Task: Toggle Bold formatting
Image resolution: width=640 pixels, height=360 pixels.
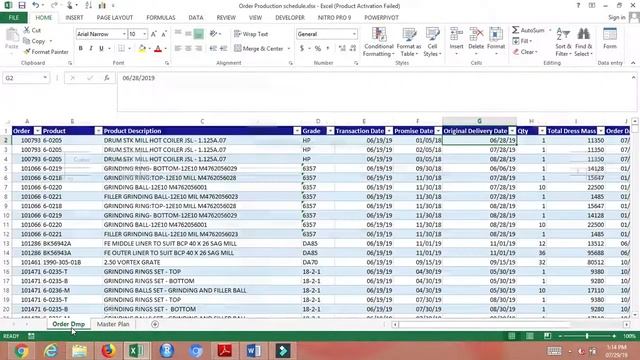Action: (81, 49)
